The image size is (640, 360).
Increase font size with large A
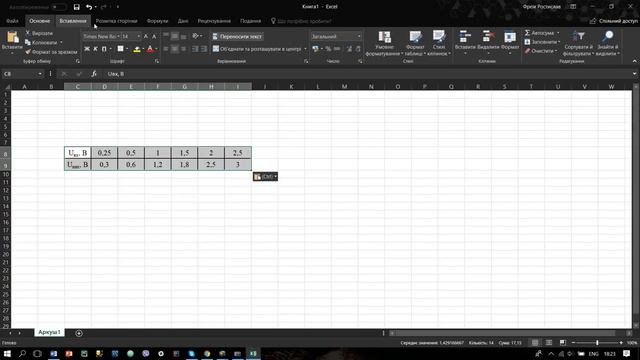[146, 36]
